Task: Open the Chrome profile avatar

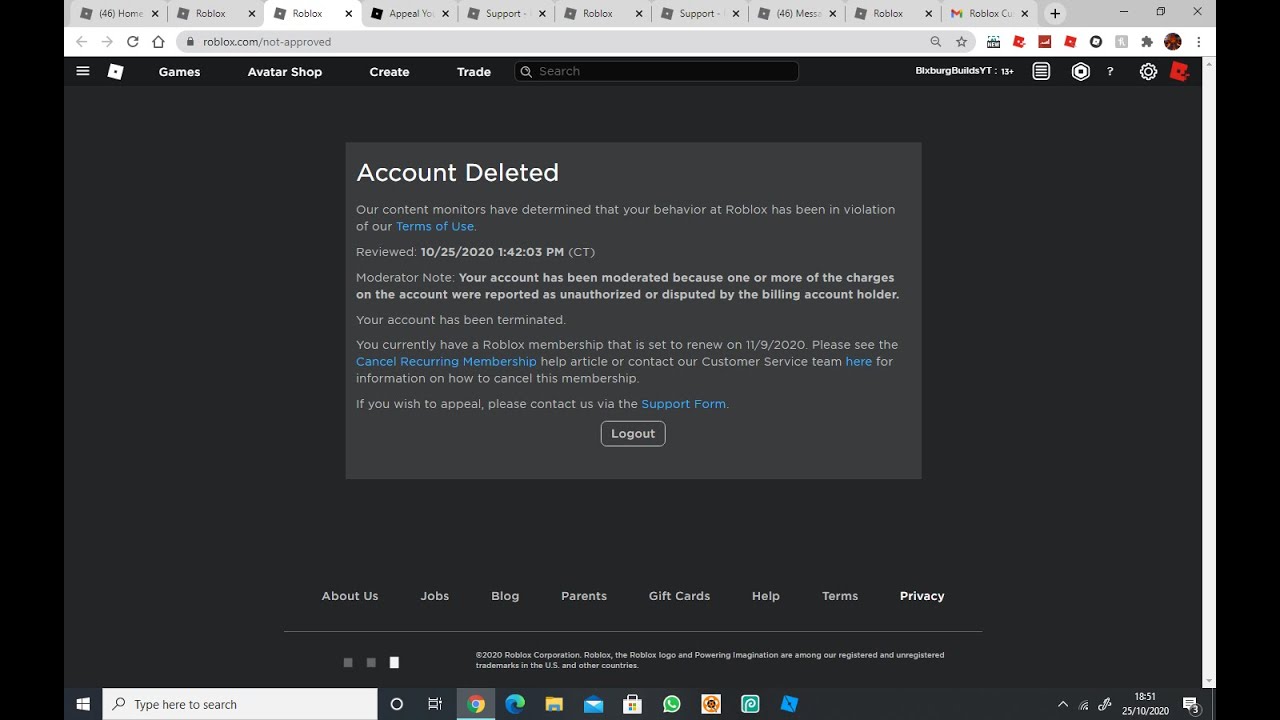Action: coord(1173,42)
